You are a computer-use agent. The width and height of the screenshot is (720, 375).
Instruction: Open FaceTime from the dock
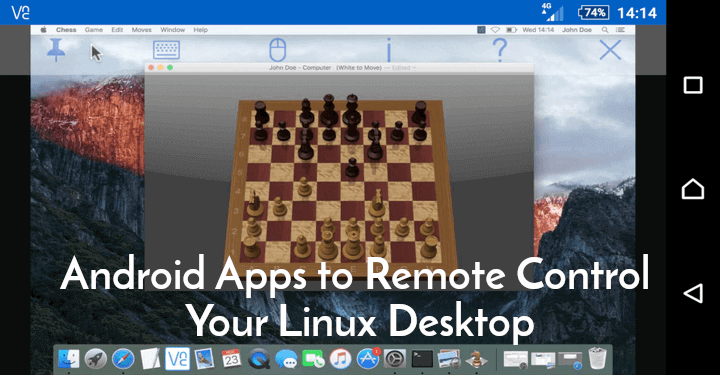(x=313, y=359)
